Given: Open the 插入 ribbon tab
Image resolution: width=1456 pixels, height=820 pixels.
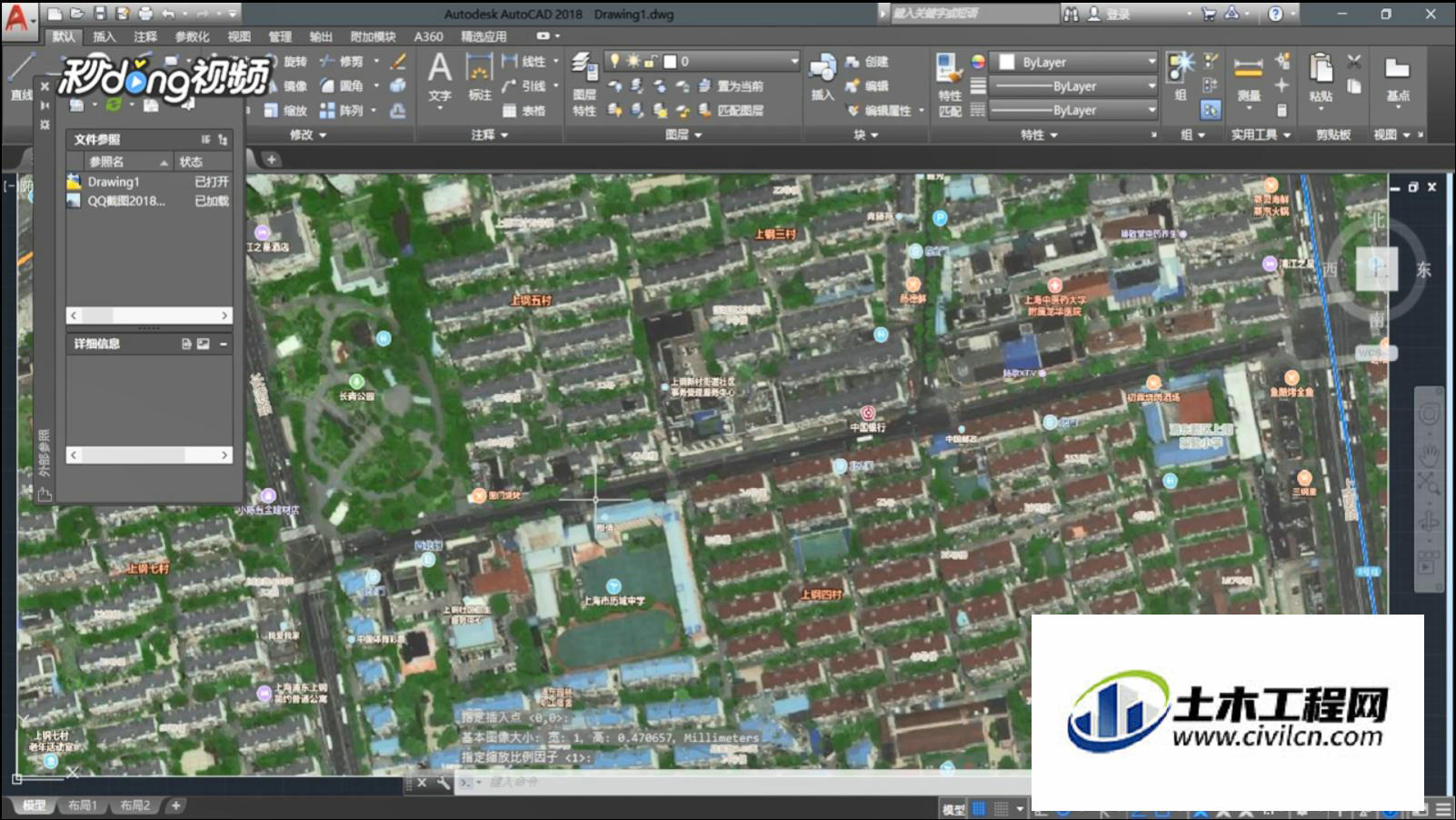Looking at the screenshot, I should click(x=105, y=36).
